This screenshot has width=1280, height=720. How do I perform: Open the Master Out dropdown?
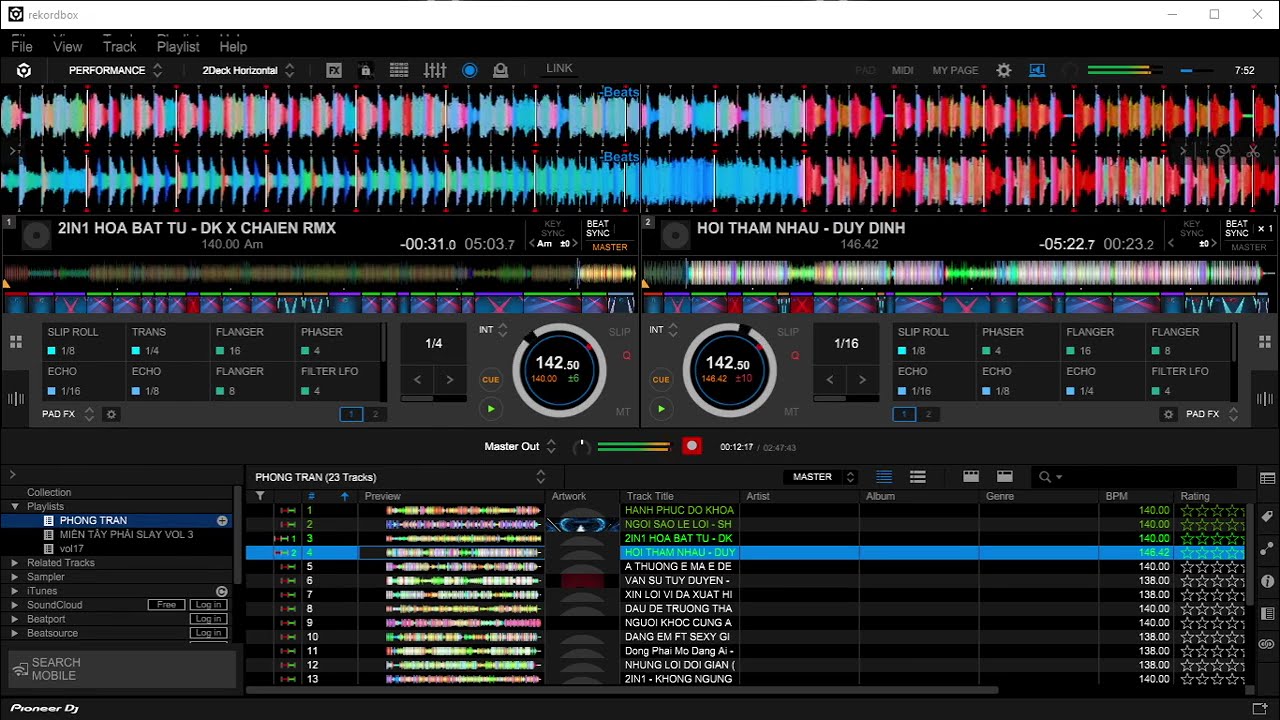coord(520,446)
